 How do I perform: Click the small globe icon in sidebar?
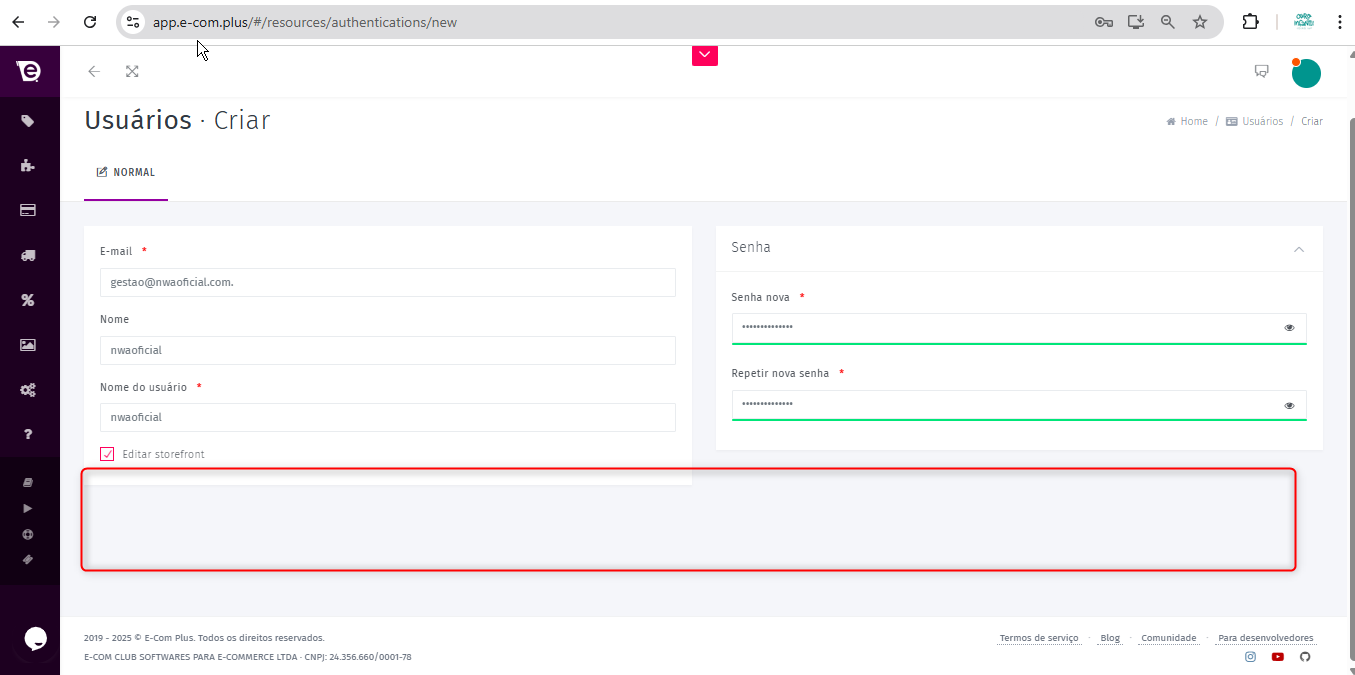[x=28, y=534]
